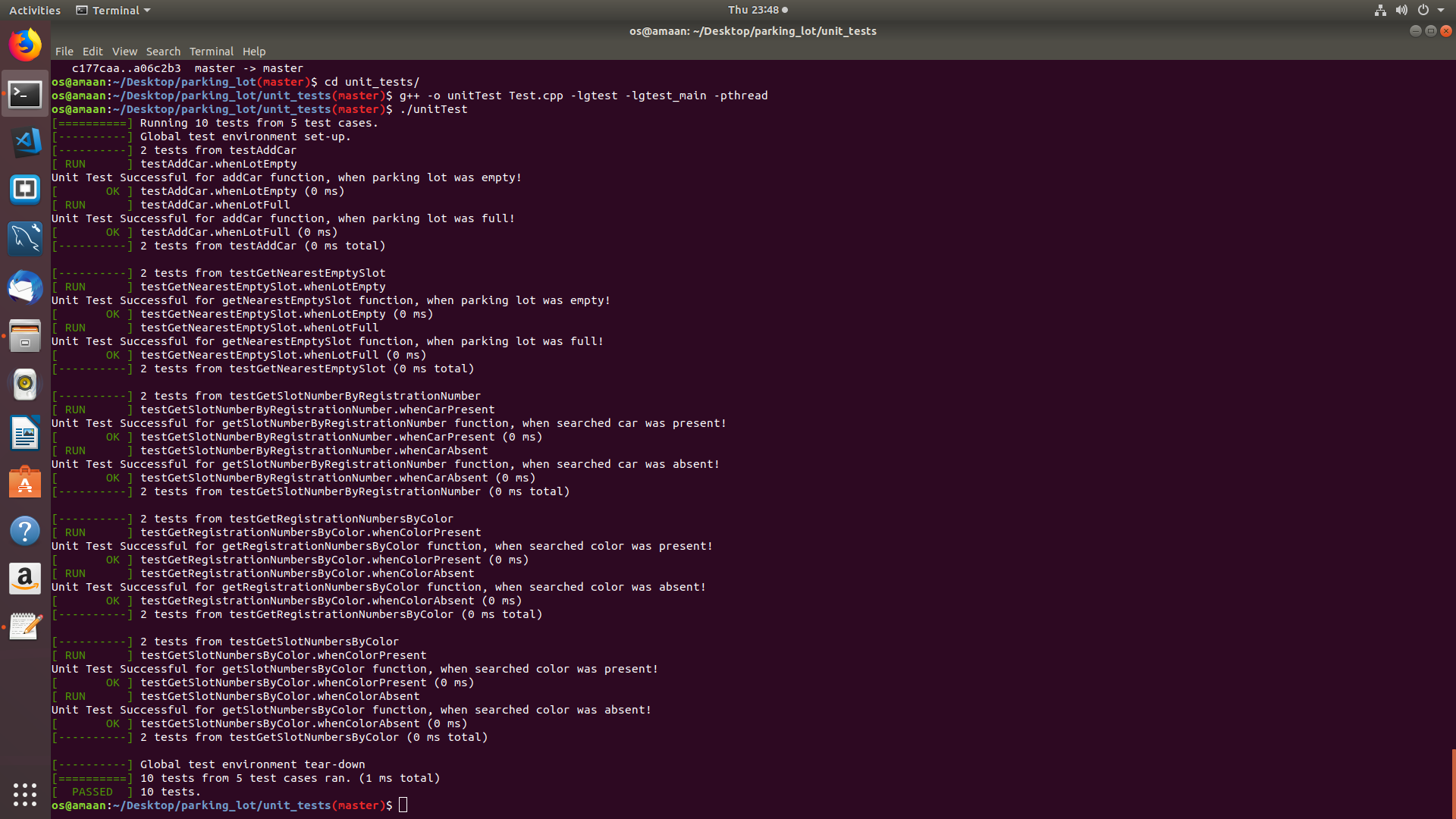
Task: Open the Search menu
Action: tap(163, 52)
